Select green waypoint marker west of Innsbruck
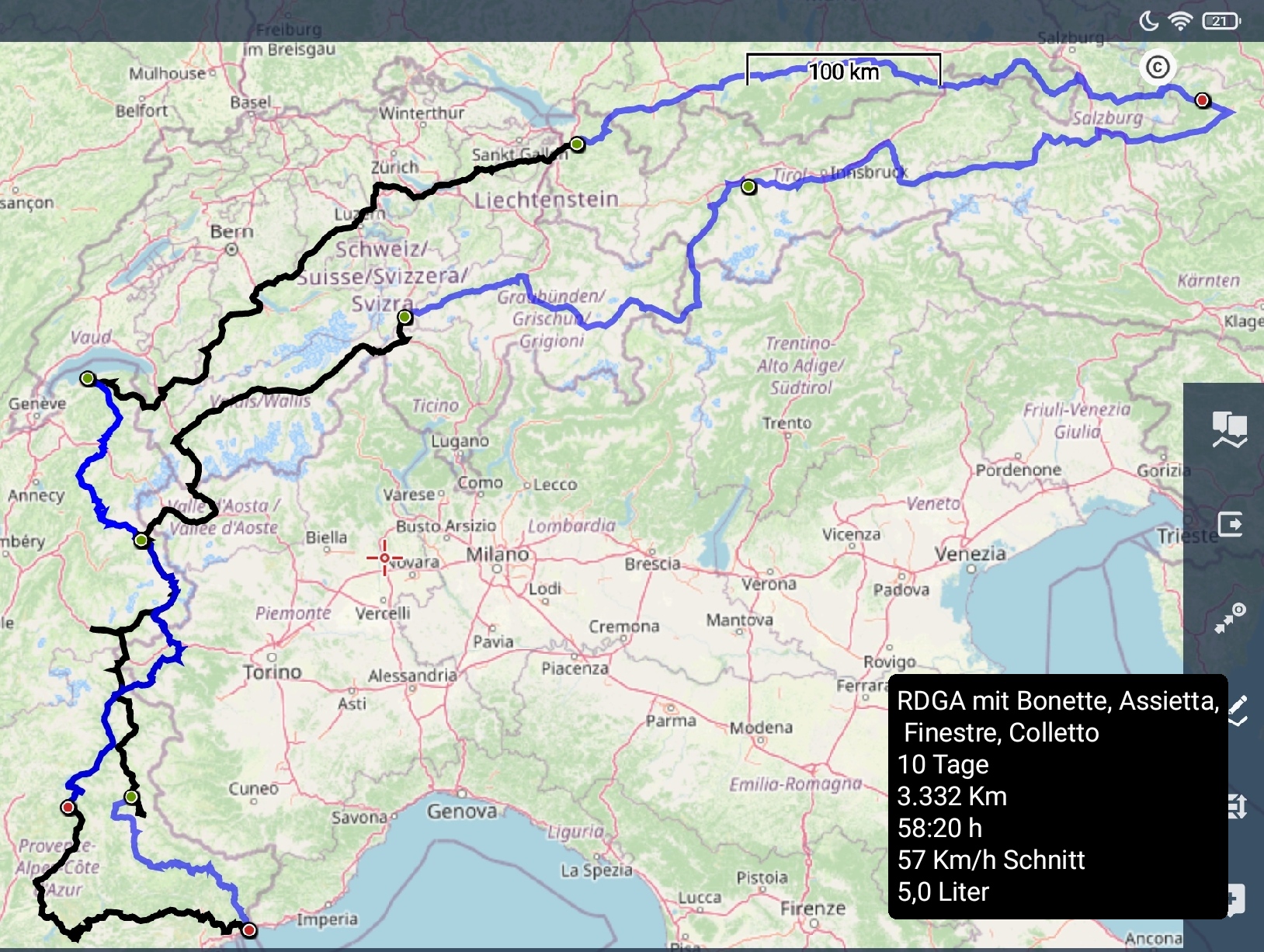The height and width of the screenshot is (952, 1264). [748, 186]
